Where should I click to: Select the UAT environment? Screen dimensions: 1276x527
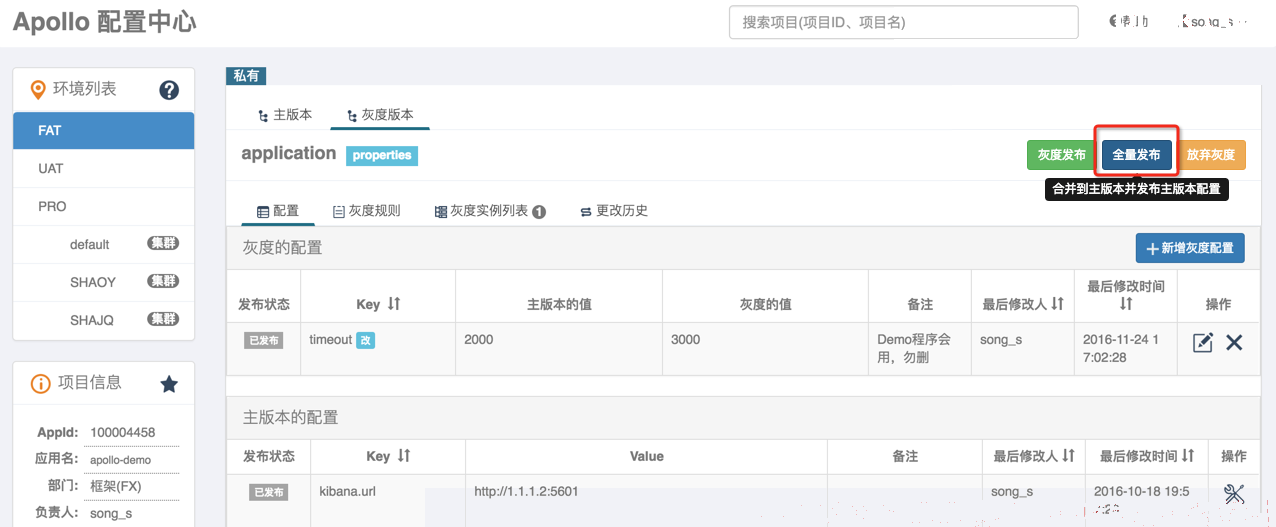(104, 169)
